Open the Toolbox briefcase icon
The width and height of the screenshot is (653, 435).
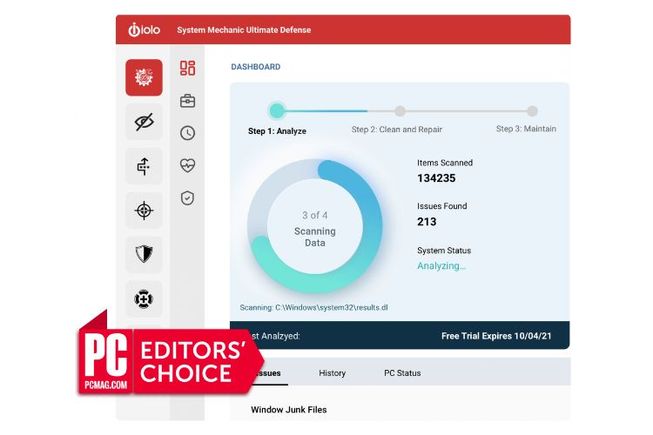tap(187, 101)
